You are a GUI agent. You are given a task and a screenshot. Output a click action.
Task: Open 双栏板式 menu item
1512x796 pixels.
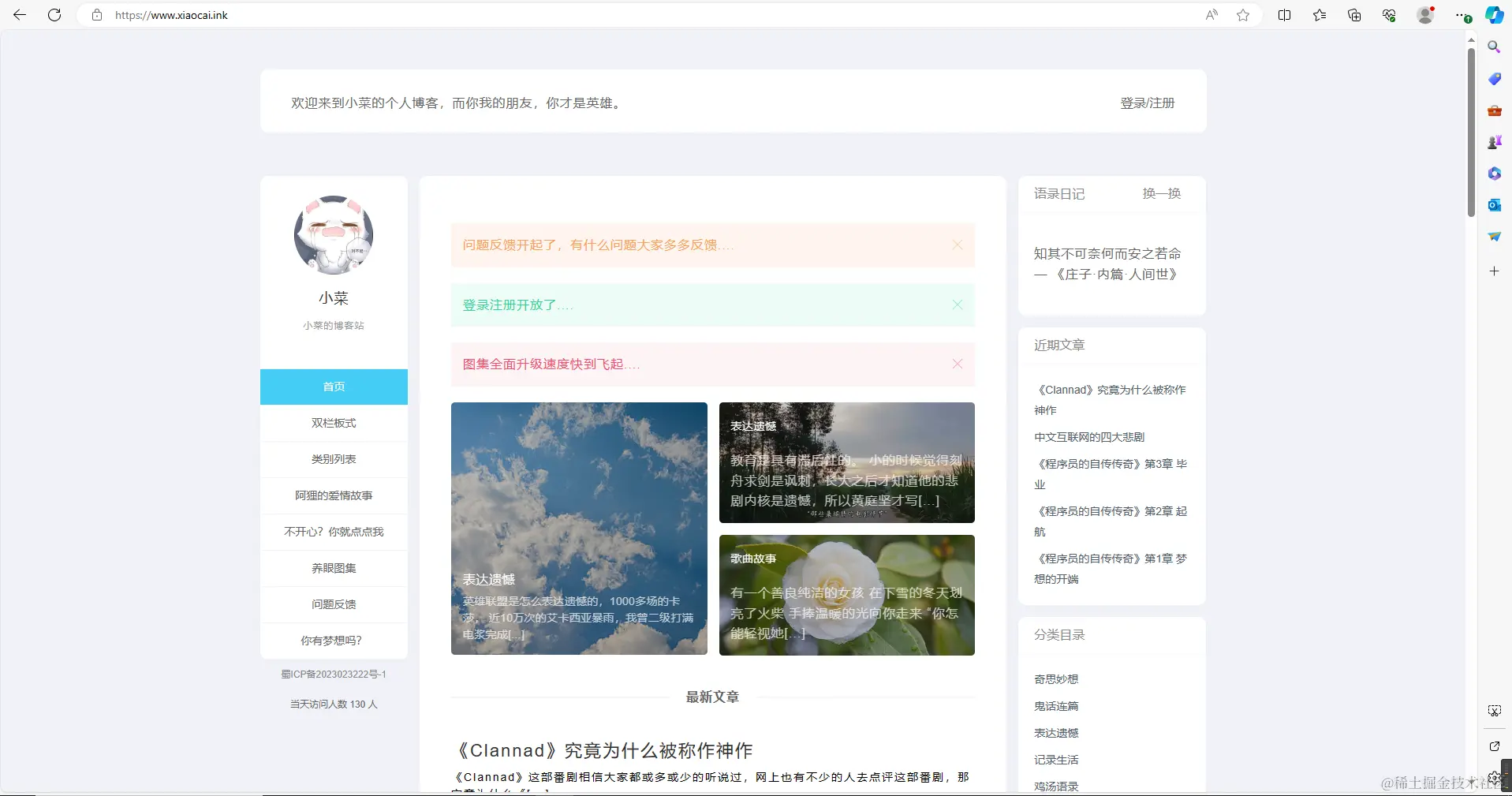(x=334, y=423)
